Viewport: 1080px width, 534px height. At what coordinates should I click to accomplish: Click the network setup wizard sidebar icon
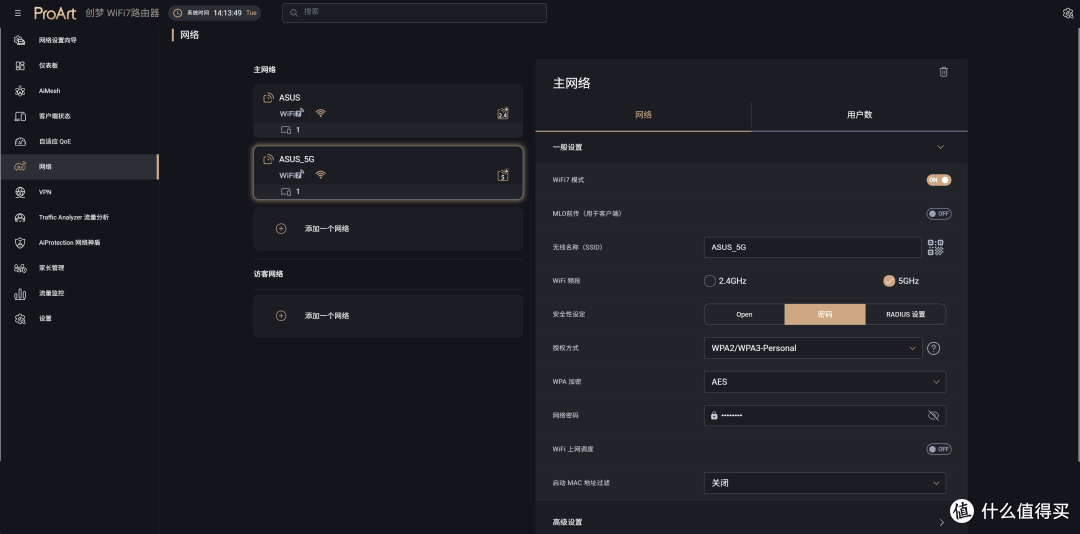click(x=20, y=40)
